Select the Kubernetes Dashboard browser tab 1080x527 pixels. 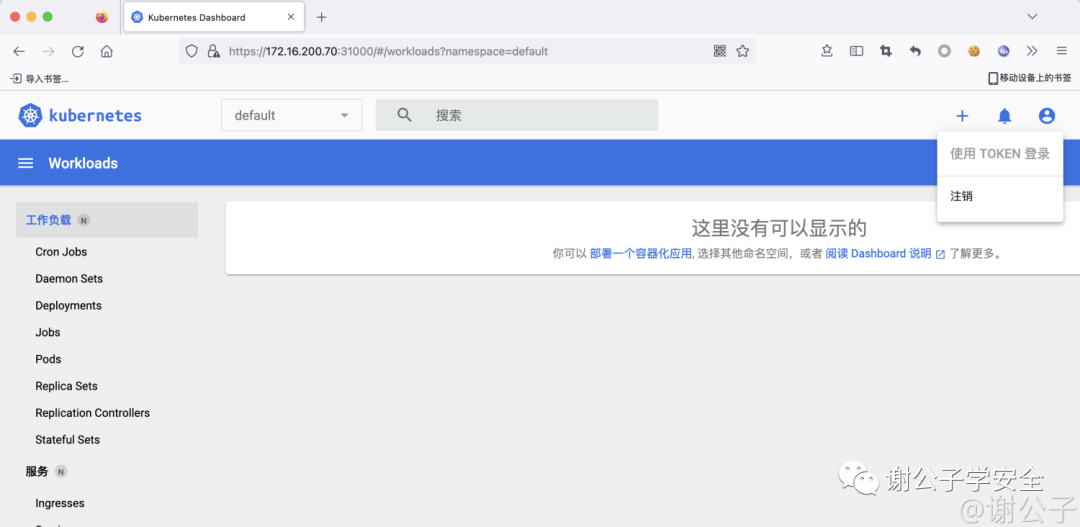[x=214, y=17]
